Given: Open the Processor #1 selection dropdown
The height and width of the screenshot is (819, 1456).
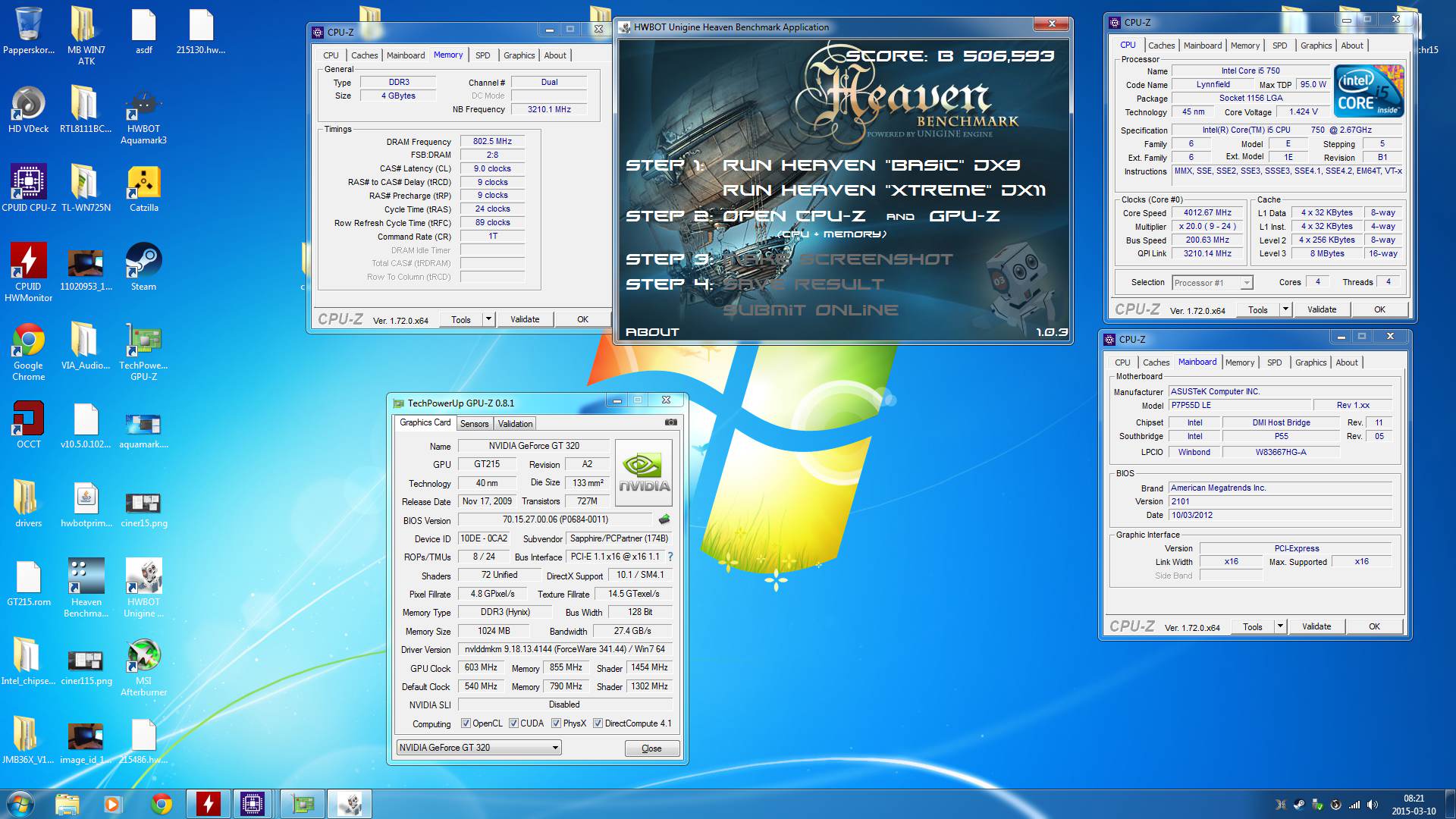Looking at the screenshot, I should point(1211,283).
